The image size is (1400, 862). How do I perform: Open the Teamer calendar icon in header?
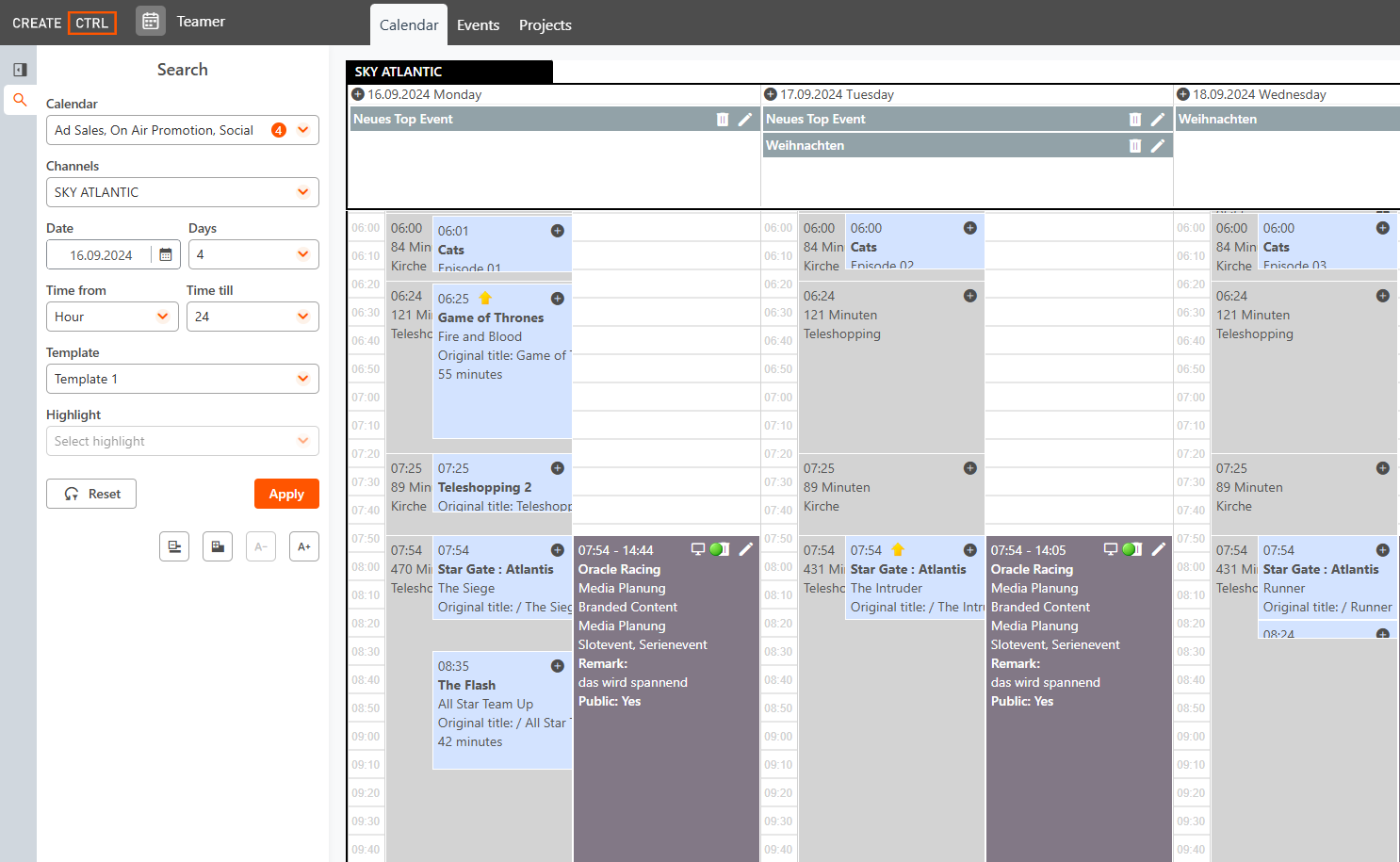(151, 21)
